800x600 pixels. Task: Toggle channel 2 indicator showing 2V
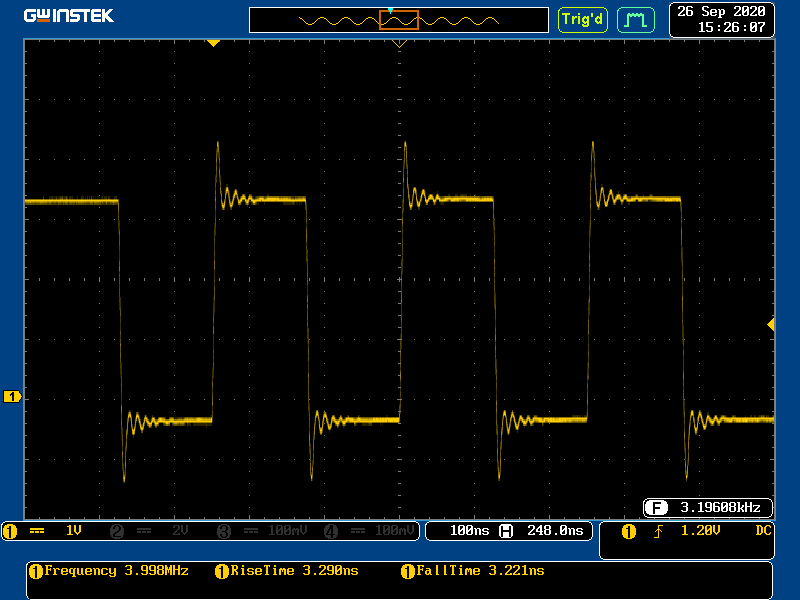point(151,531)
